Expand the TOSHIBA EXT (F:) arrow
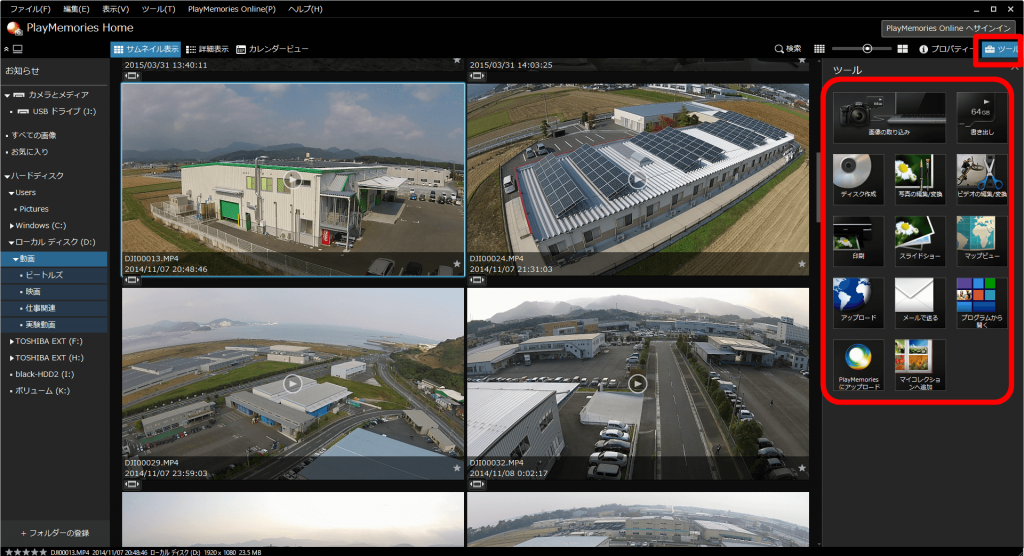 click(x=12, y=342)
